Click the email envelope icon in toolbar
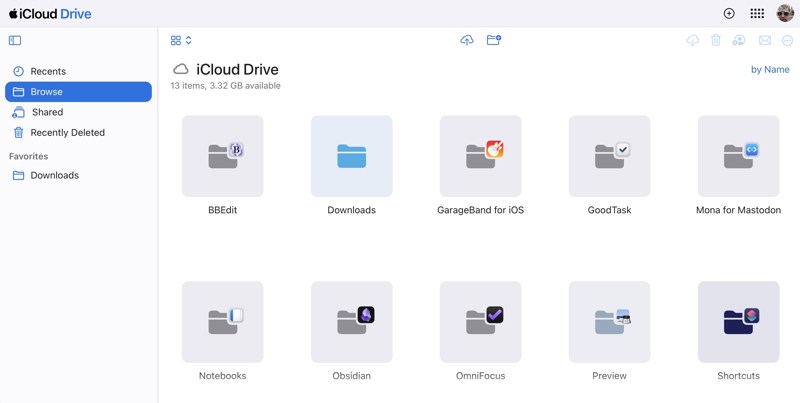This screenshot has height=403, width=800. pos(765,40)
